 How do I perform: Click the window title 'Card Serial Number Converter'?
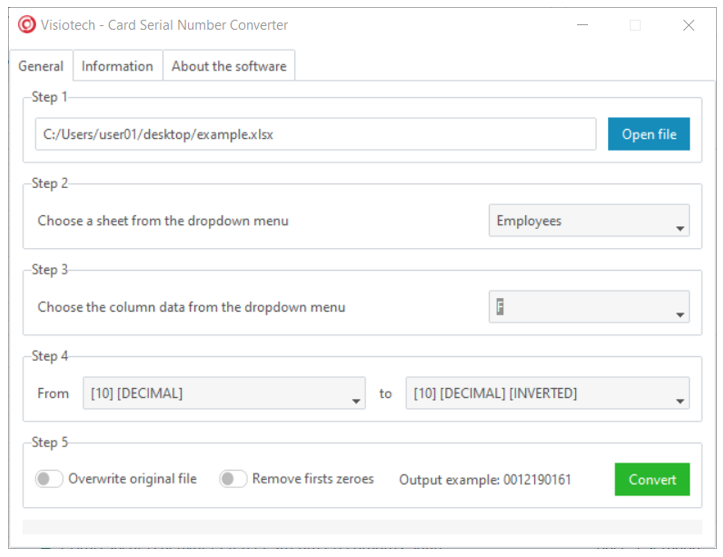coord(198,25)
